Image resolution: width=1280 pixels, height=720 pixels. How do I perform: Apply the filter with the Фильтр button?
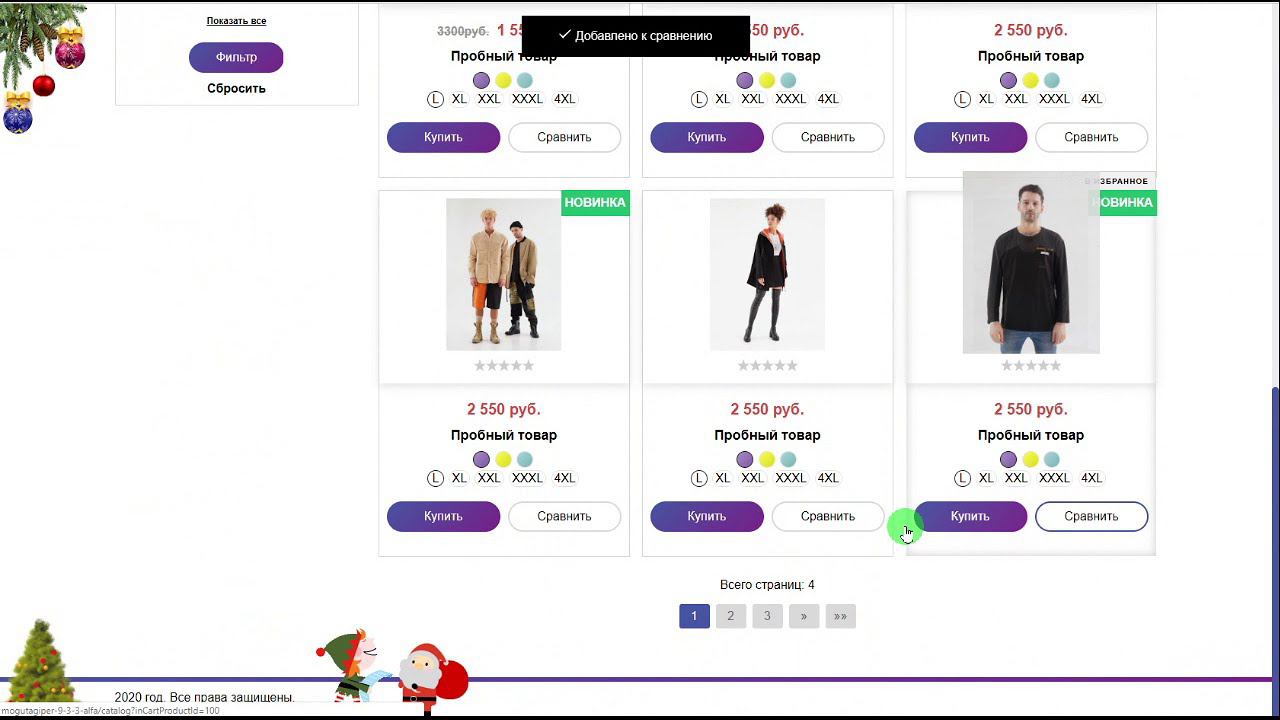(x=236, y=57)
